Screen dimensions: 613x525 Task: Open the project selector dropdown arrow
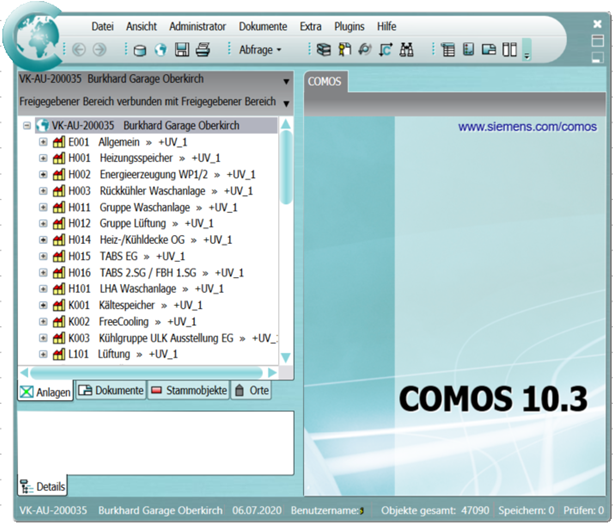(286, 82)
